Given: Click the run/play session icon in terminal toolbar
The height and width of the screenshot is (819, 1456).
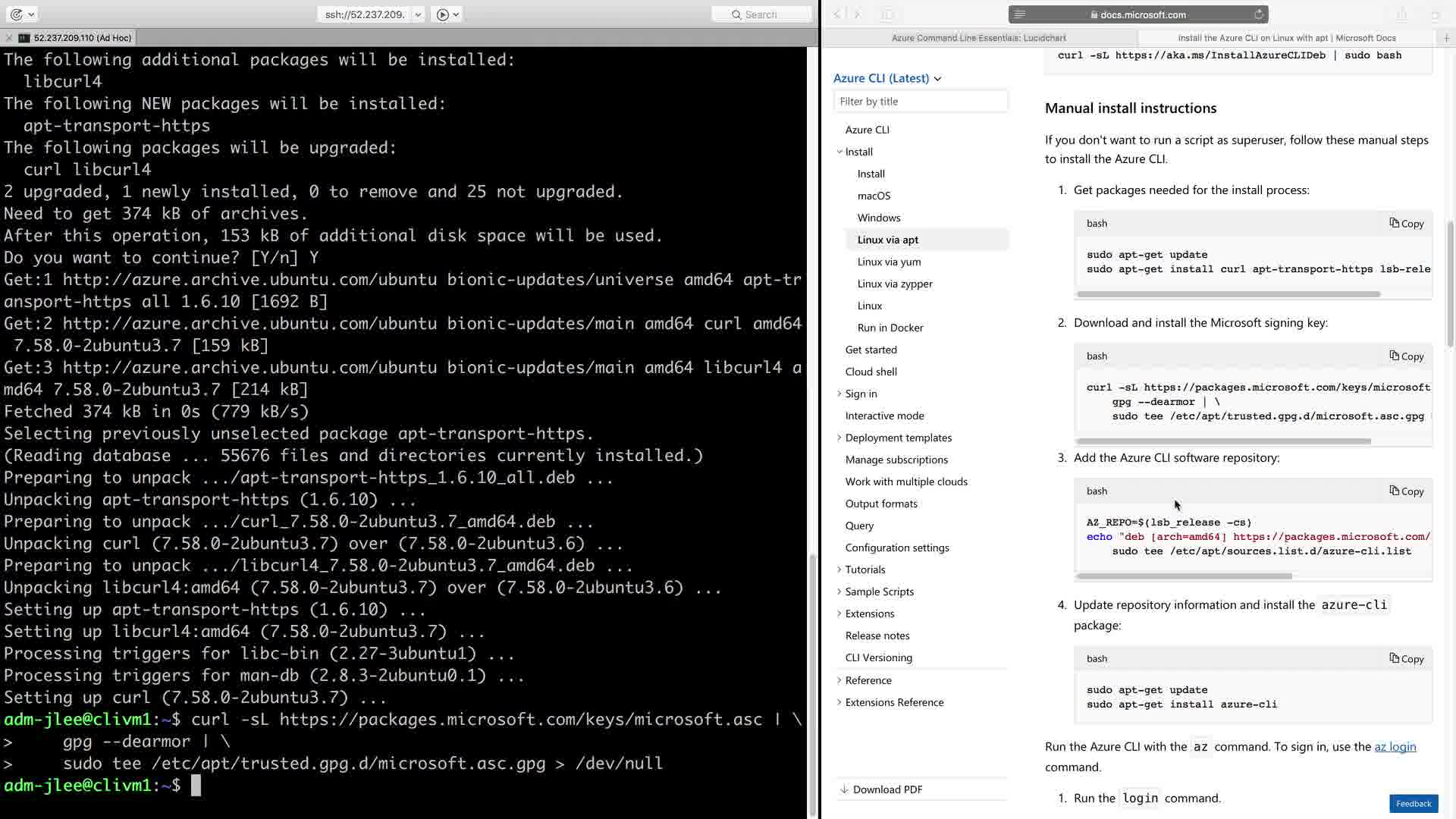Looking at the screenshot, I should click(x=443, y=14).
